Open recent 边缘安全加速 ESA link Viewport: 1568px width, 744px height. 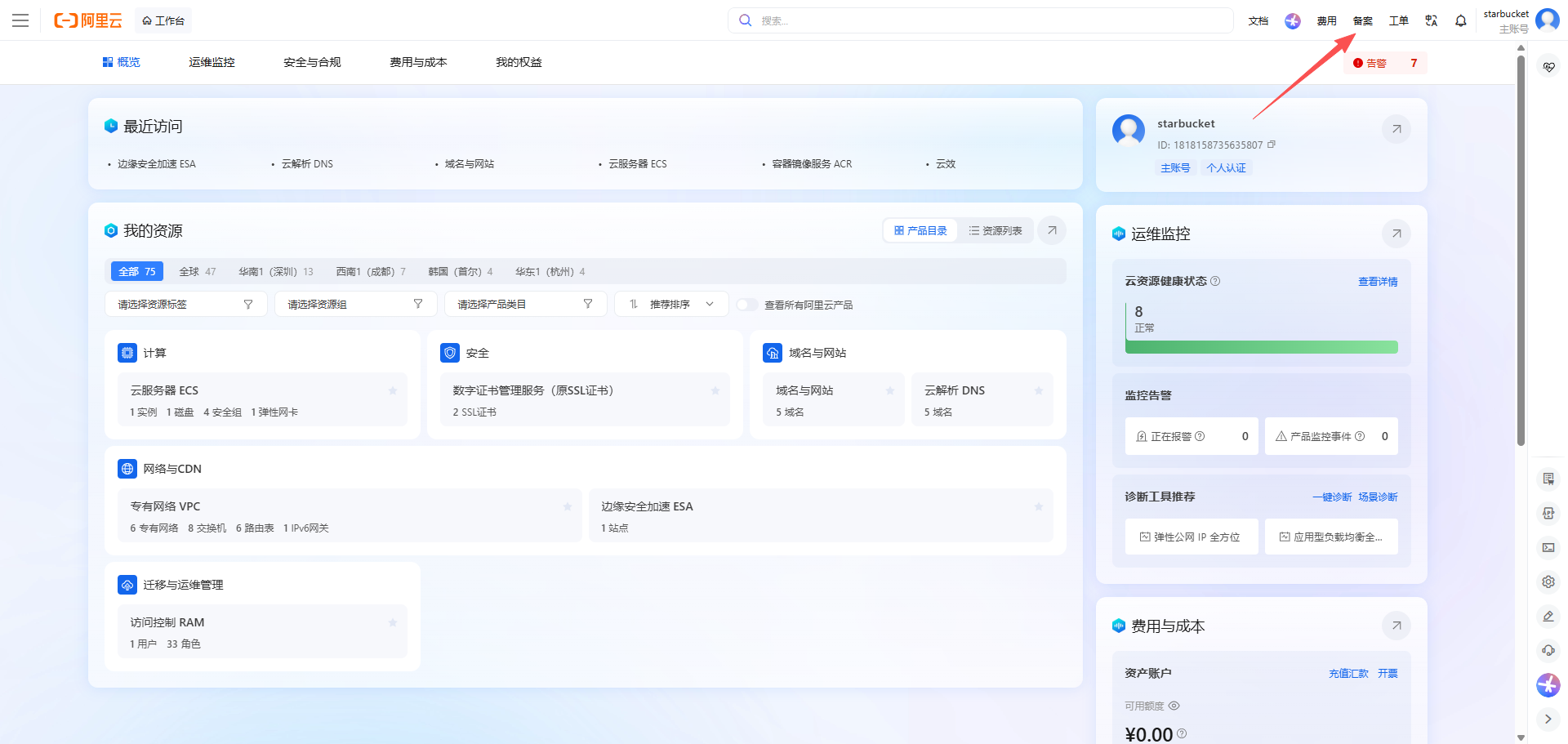click(156, 164)
